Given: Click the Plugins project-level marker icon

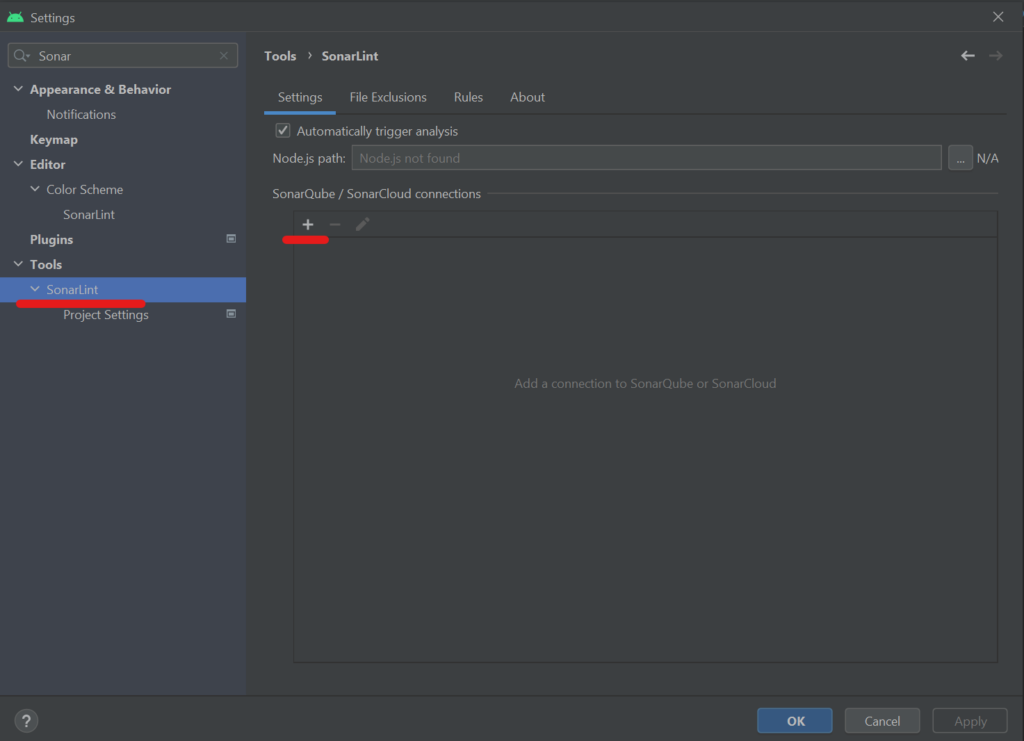Looking at the screenshot, I should pos(231,239).
